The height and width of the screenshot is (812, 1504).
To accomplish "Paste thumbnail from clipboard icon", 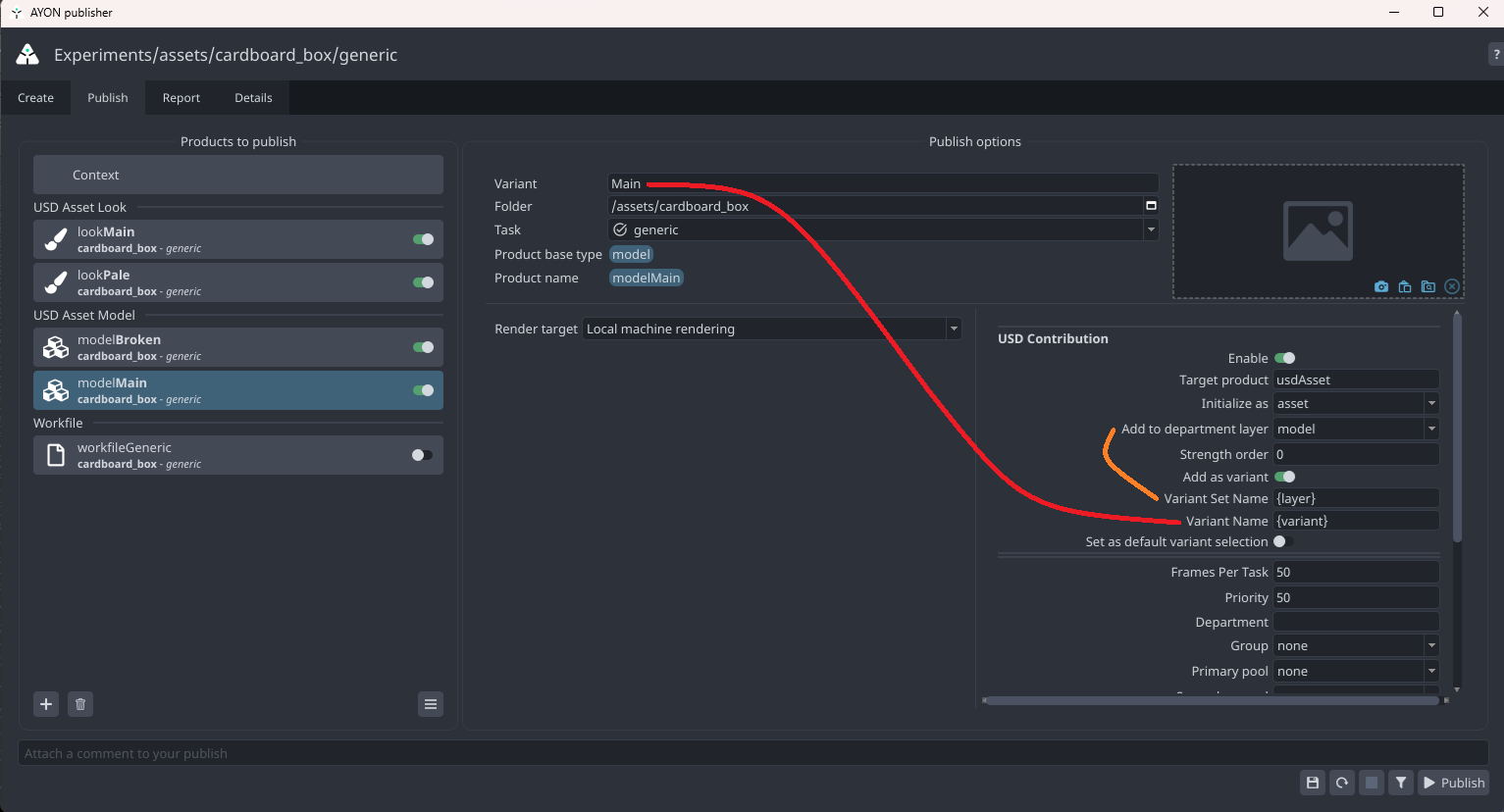I will tap(1405, 286).
